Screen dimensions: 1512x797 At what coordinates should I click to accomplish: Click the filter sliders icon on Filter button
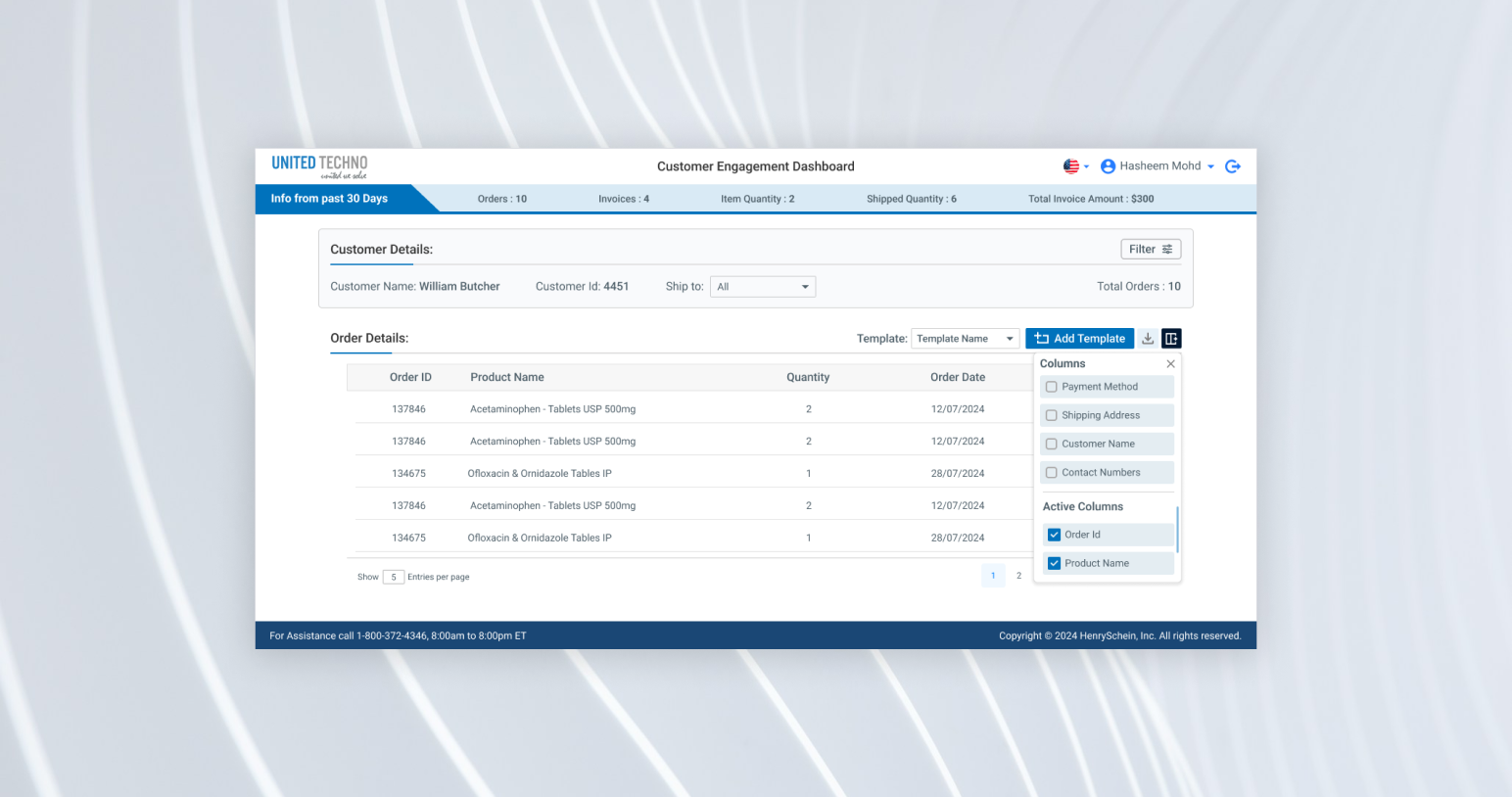[1166, 249]
